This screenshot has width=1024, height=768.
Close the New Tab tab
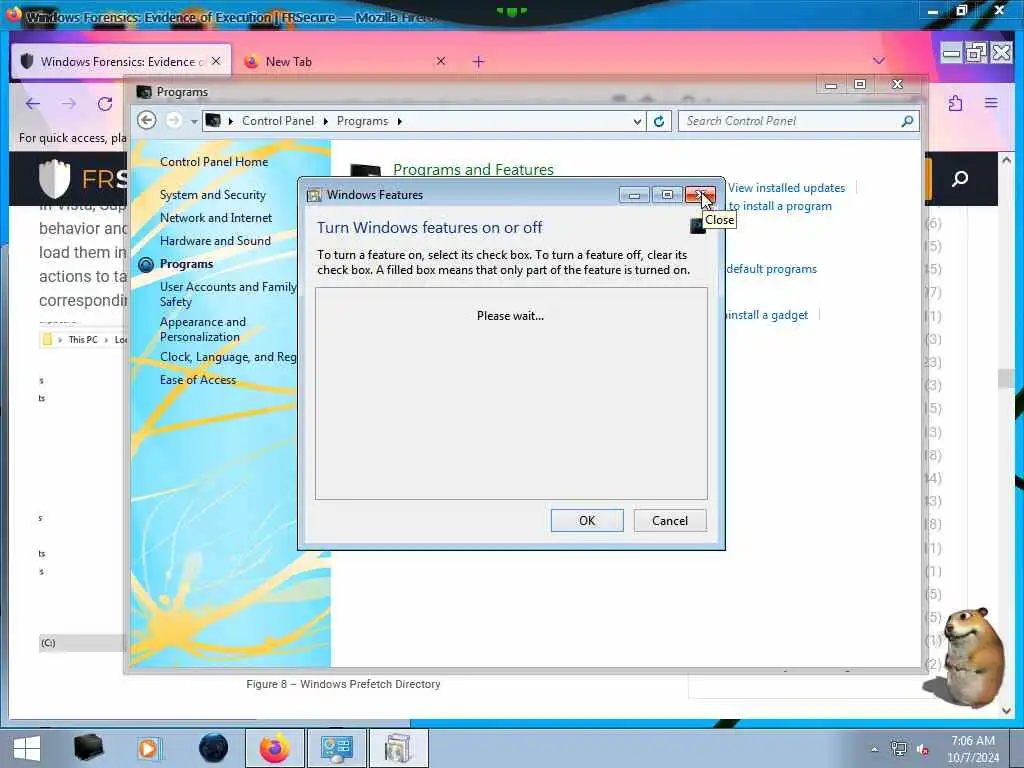pos(441,61)
